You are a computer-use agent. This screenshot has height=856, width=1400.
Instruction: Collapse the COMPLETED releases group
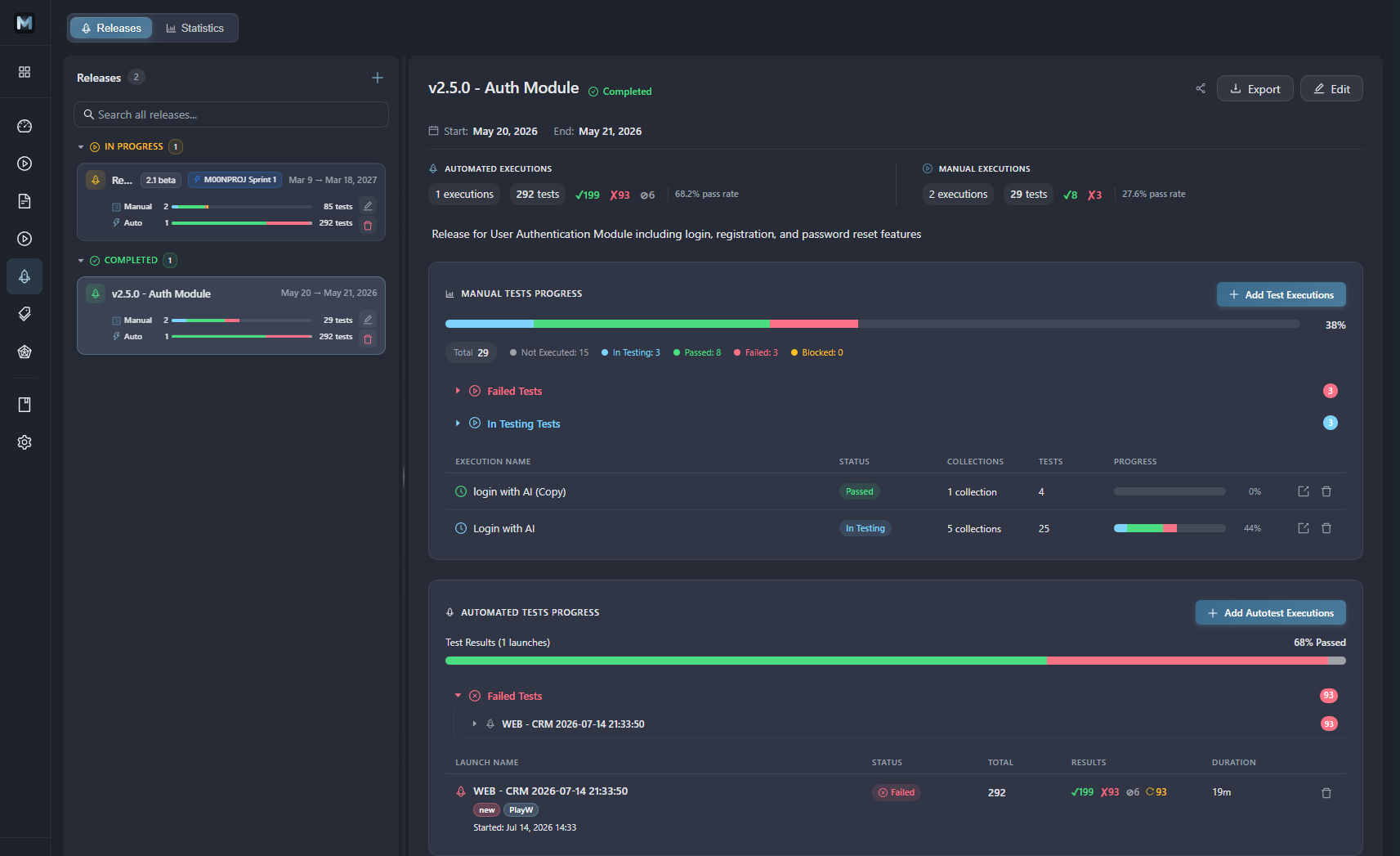(81, 261)
